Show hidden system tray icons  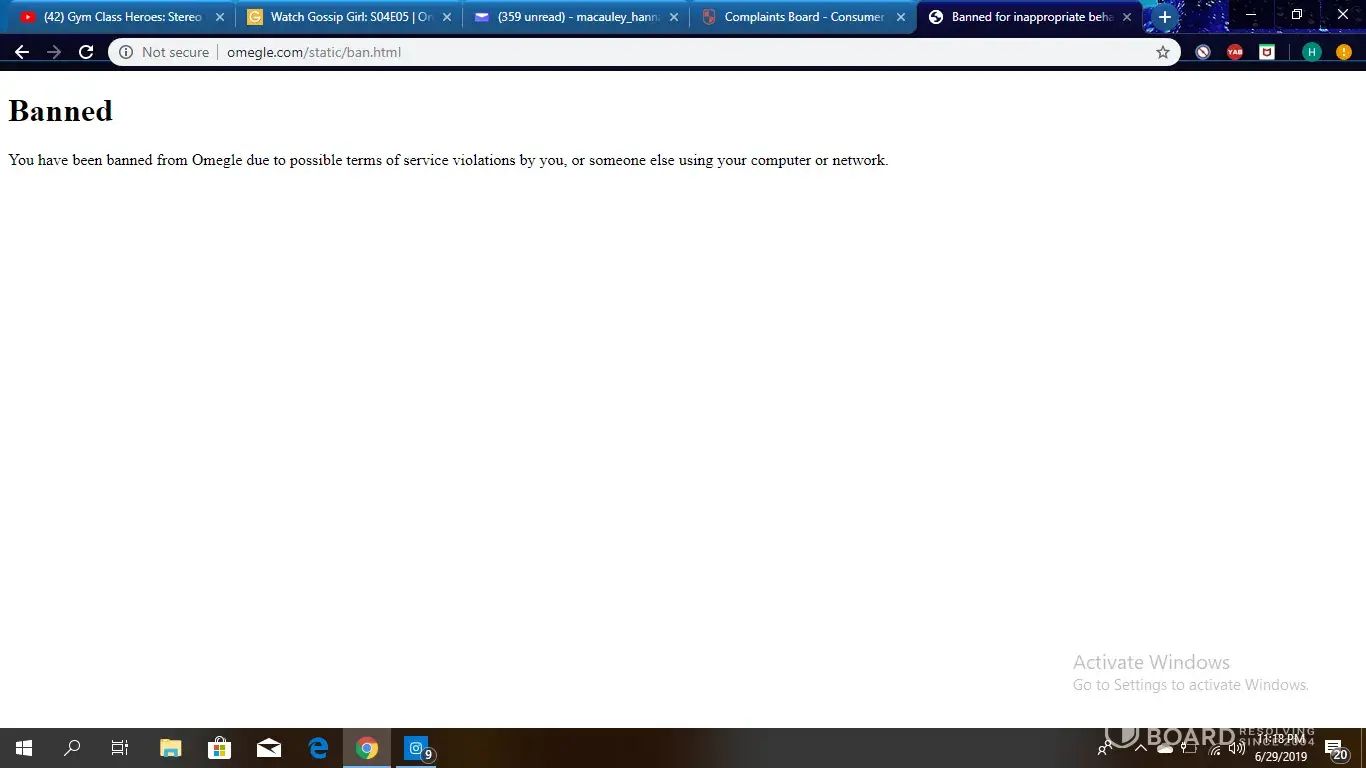(x=1140, y=748)
